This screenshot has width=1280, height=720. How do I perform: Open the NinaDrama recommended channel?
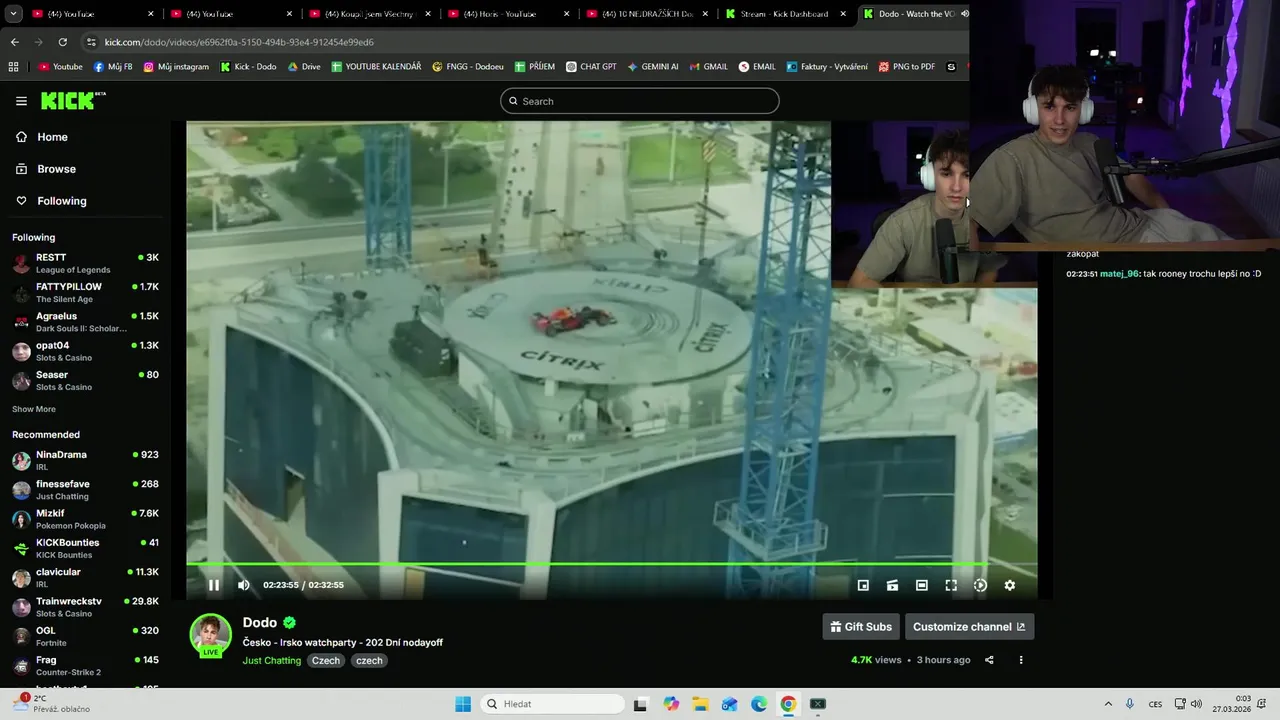[x=85, y=460]
